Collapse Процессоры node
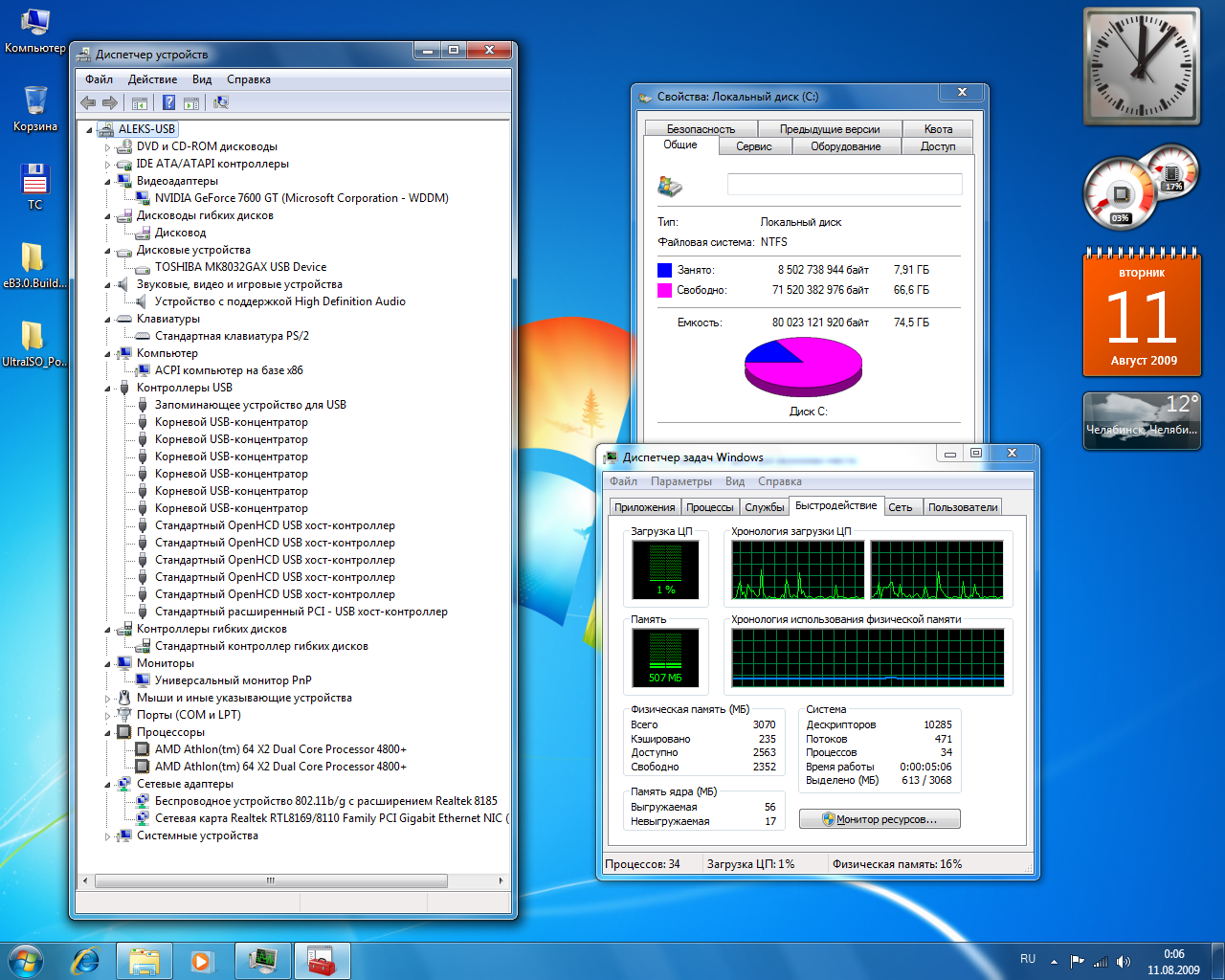The image size is (1225, 980). coord(108,733)
